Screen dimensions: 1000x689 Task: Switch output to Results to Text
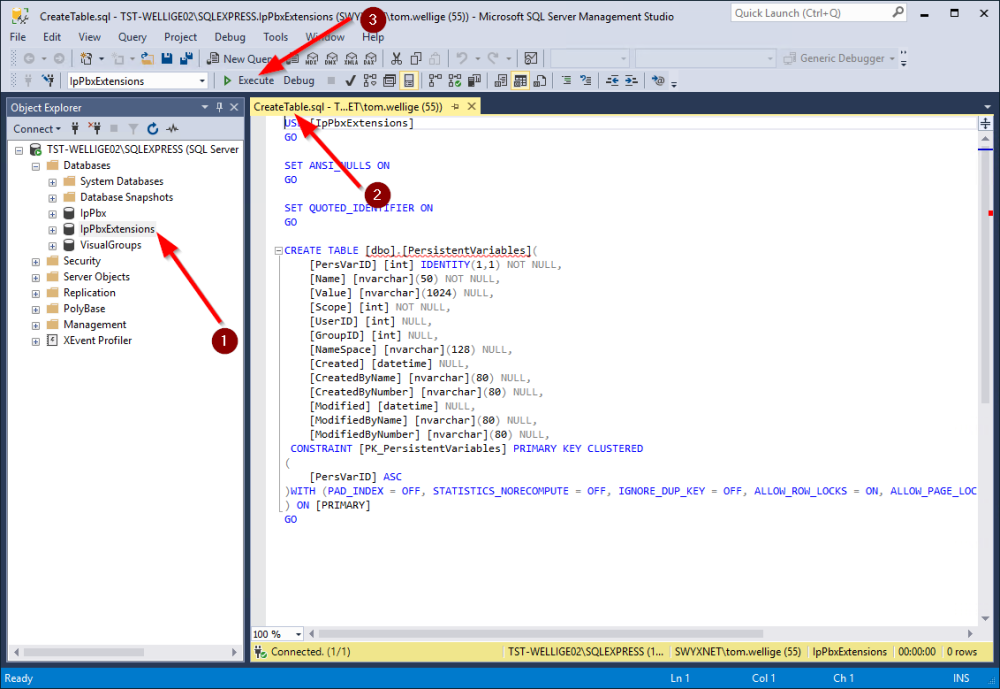(501, 80)
